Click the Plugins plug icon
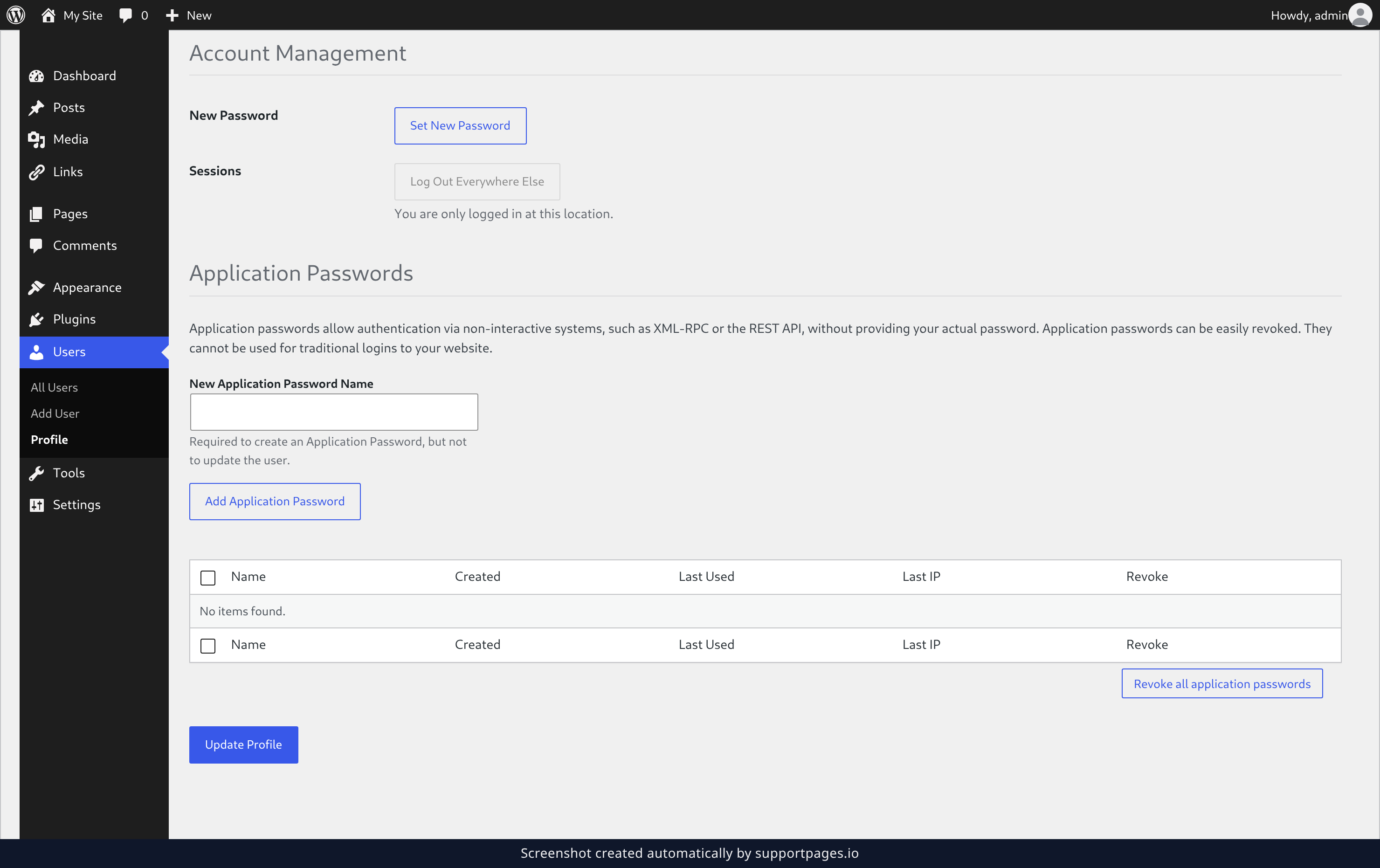Image resolution: width=1380 pixels, height=868 pixels. pyautogui.click(x=37, y=319)
